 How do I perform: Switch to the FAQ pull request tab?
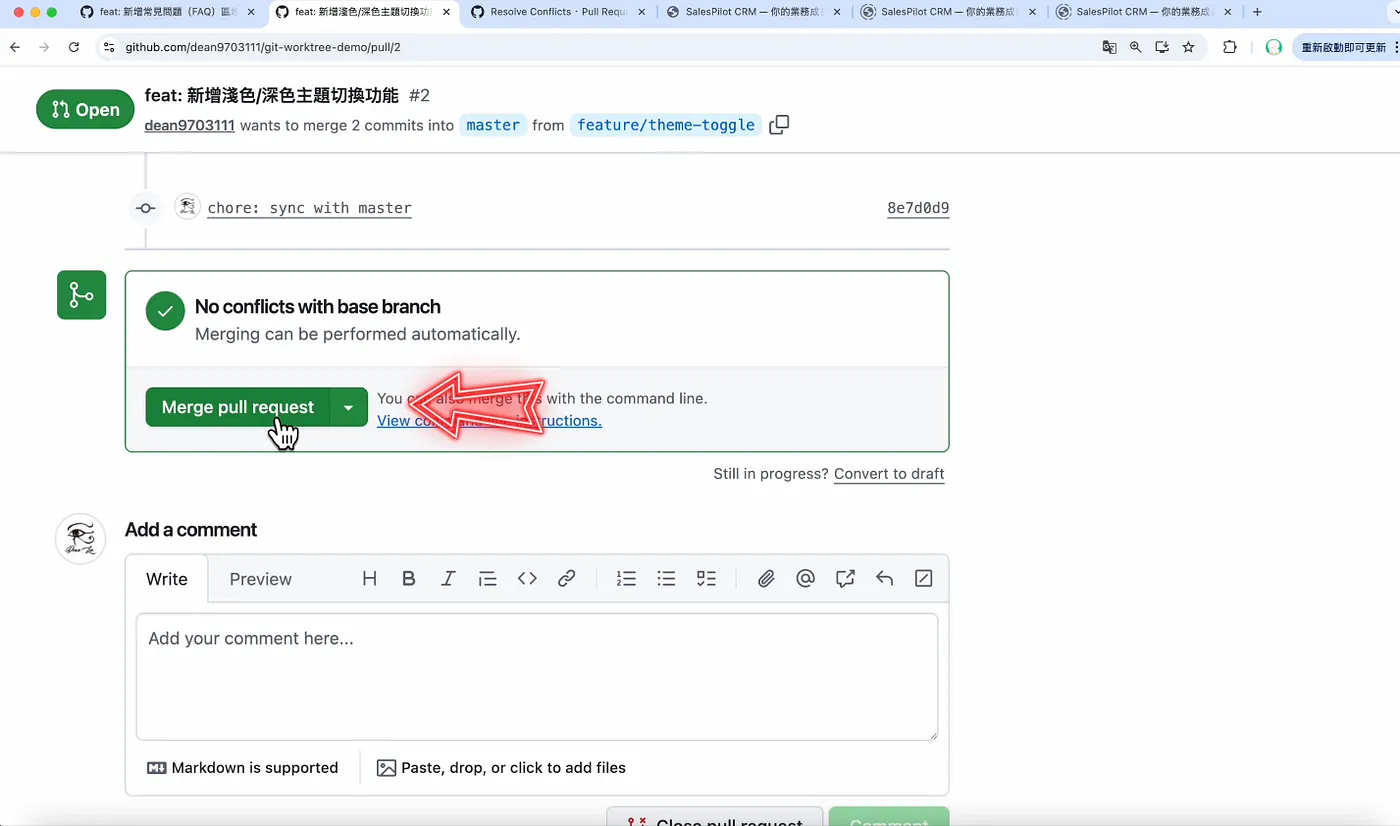(166, 12)
